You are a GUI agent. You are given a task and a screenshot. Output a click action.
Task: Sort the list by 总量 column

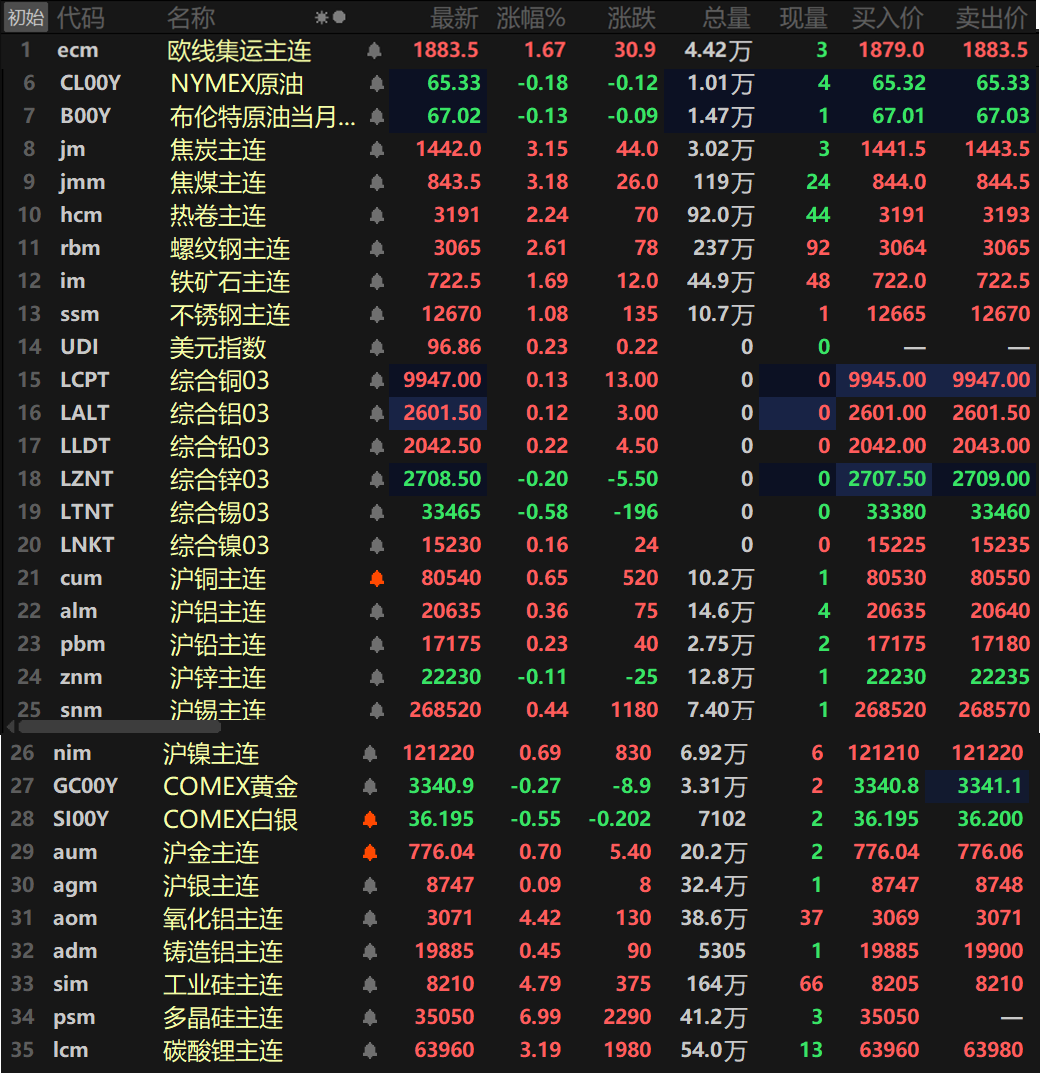point(726,17)
